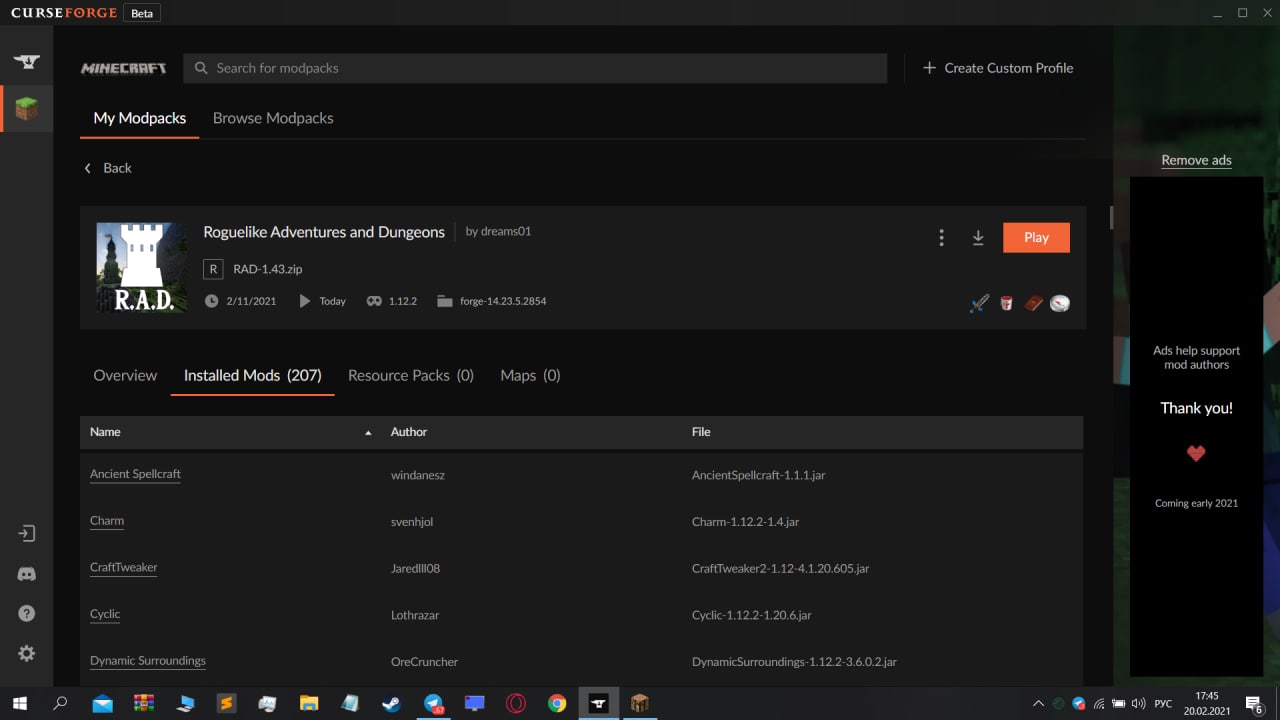This screenshot has width=1280, height=720.
Task: Open Discord from the sidebar icon
Action: [27, 574]
